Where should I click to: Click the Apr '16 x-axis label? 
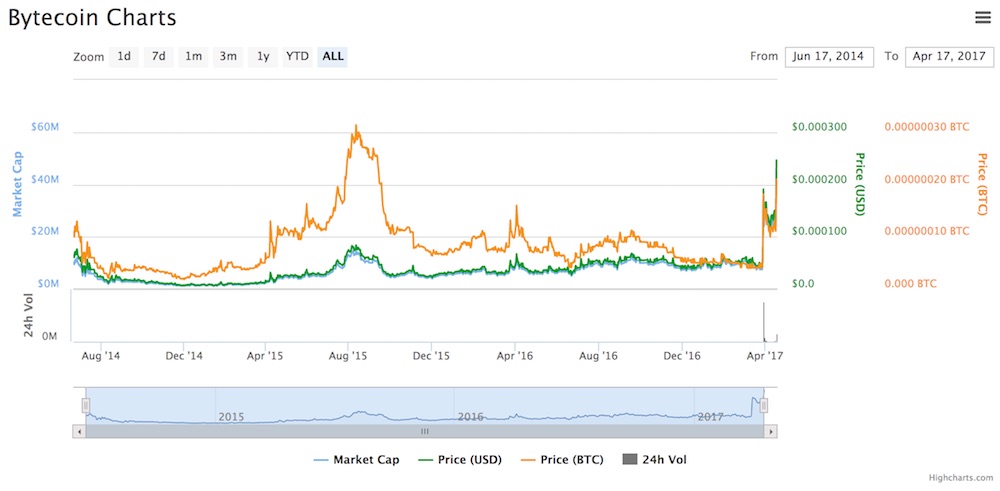coord(516,356)
